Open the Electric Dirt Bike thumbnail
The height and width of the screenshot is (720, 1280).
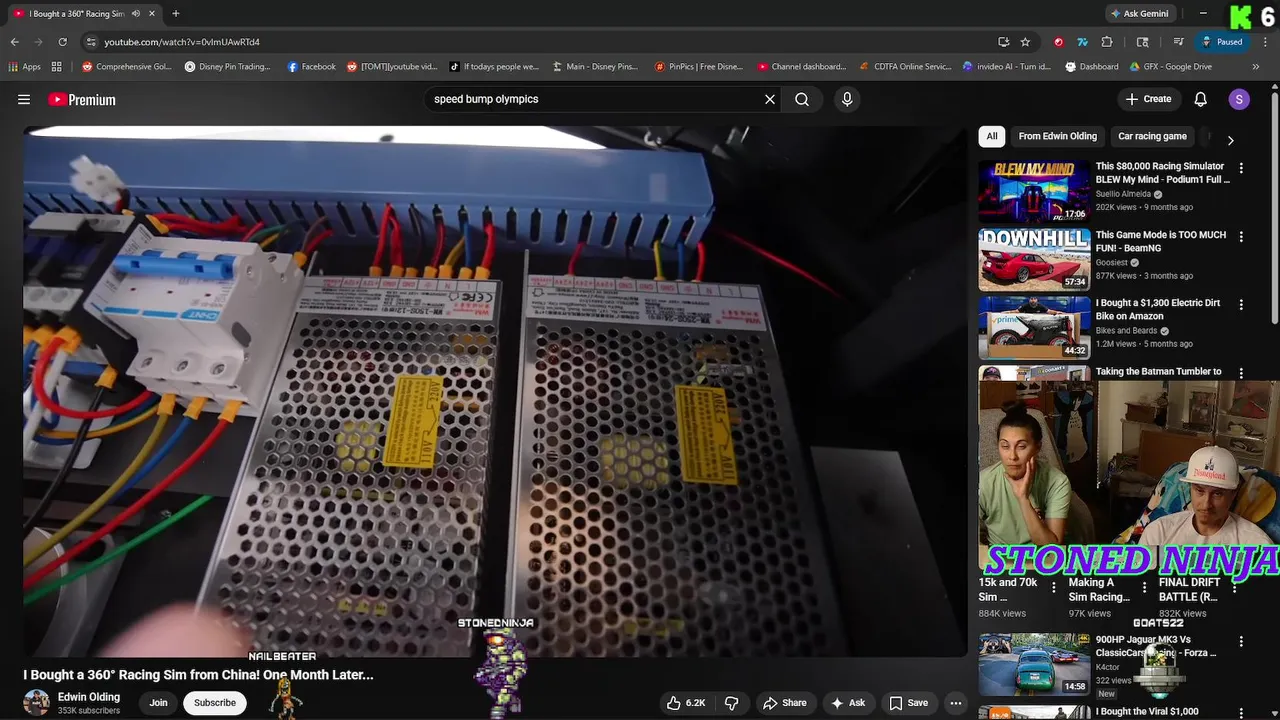pos(1034,328)
